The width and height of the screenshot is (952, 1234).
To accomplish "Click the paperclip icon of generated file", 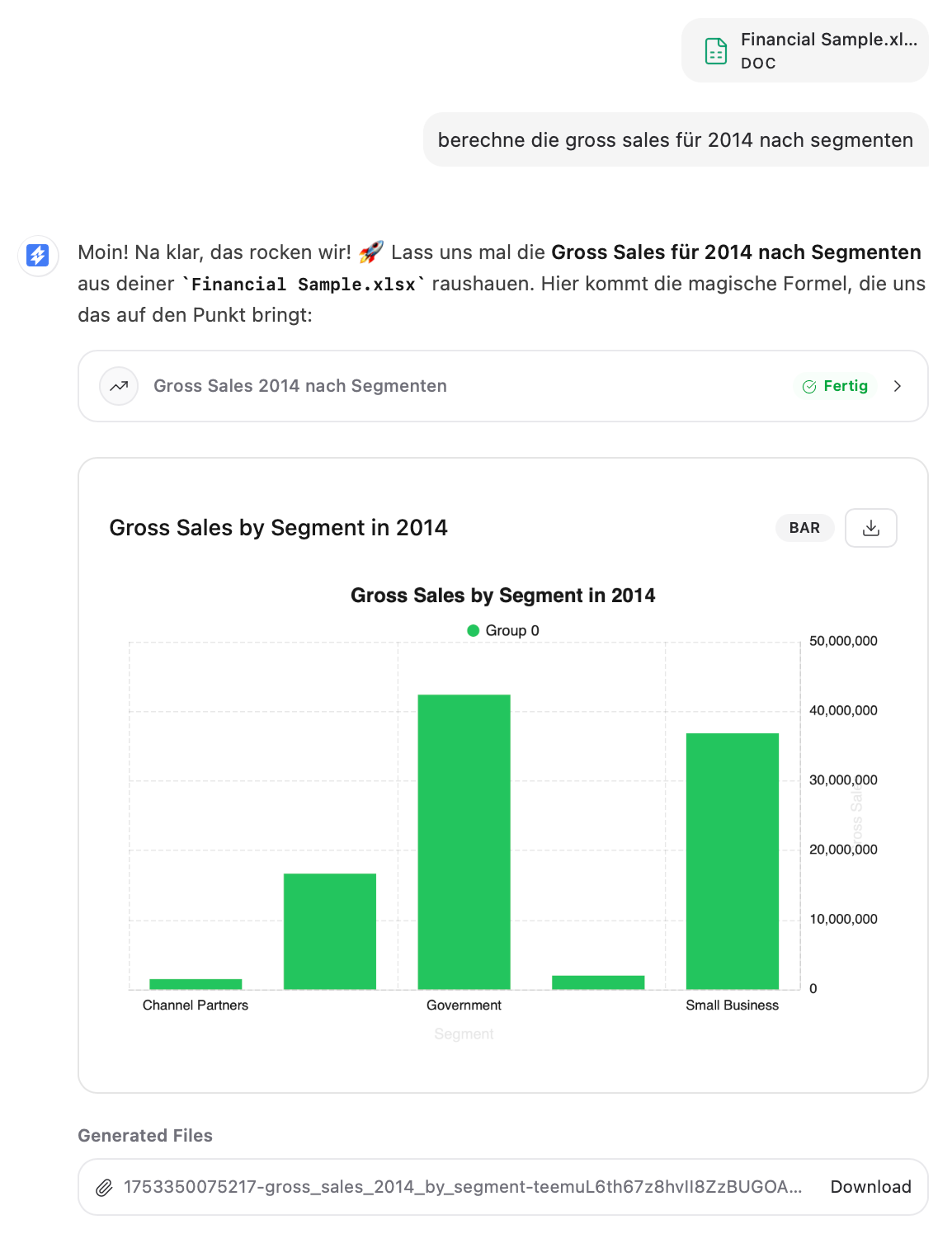I will coord(104,1188).
